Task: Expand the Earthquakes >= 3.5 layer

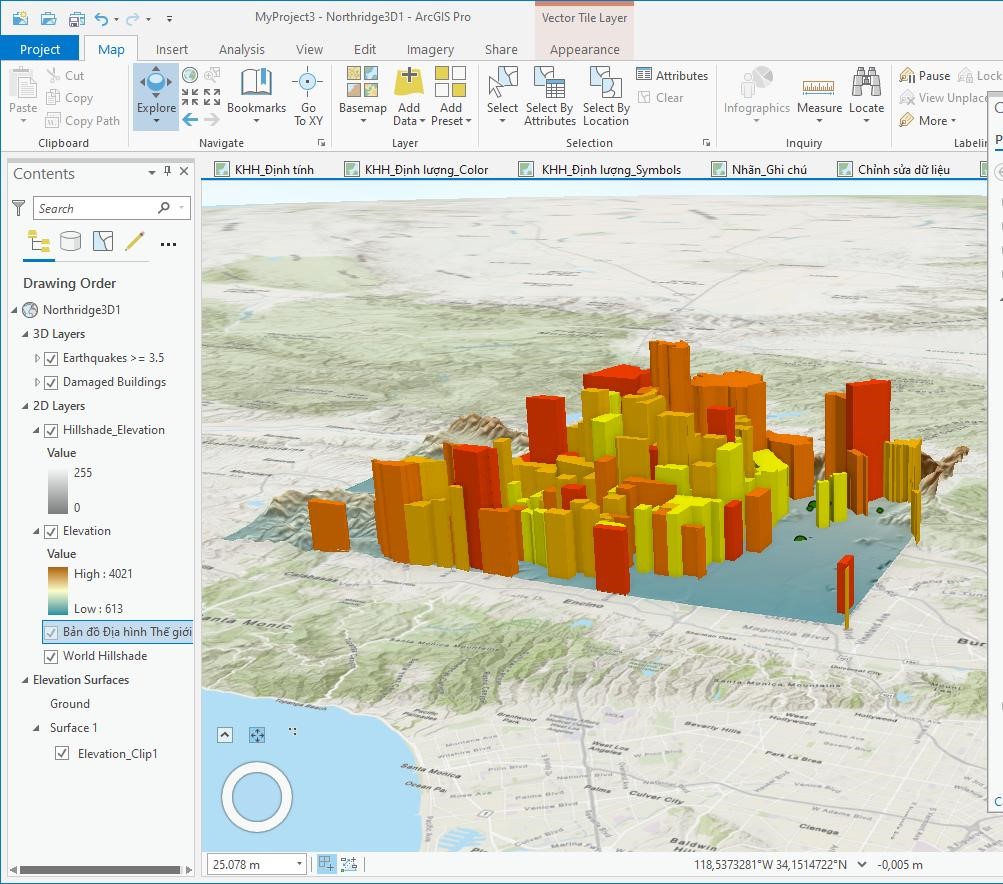Action: coord(37,358)
